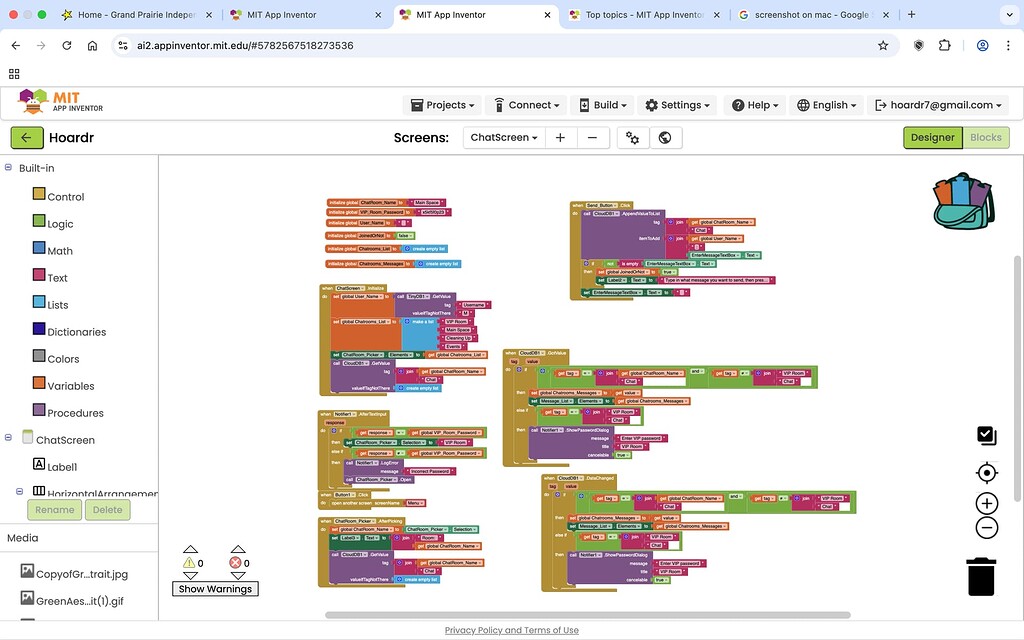
Task: Click the Show Warnings button
Action: pyautogui.click(x=216, y=589)
